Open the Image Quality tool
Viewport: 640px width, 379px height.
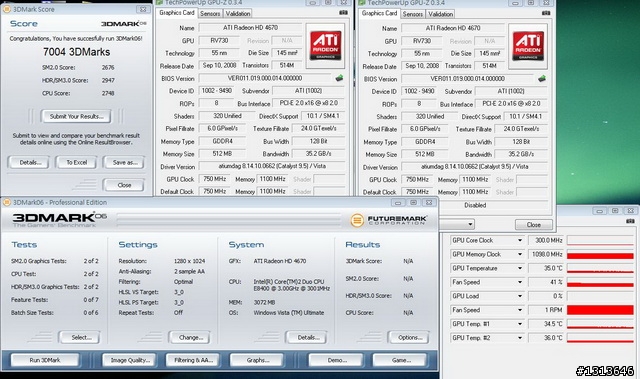(x=129, y=360)
